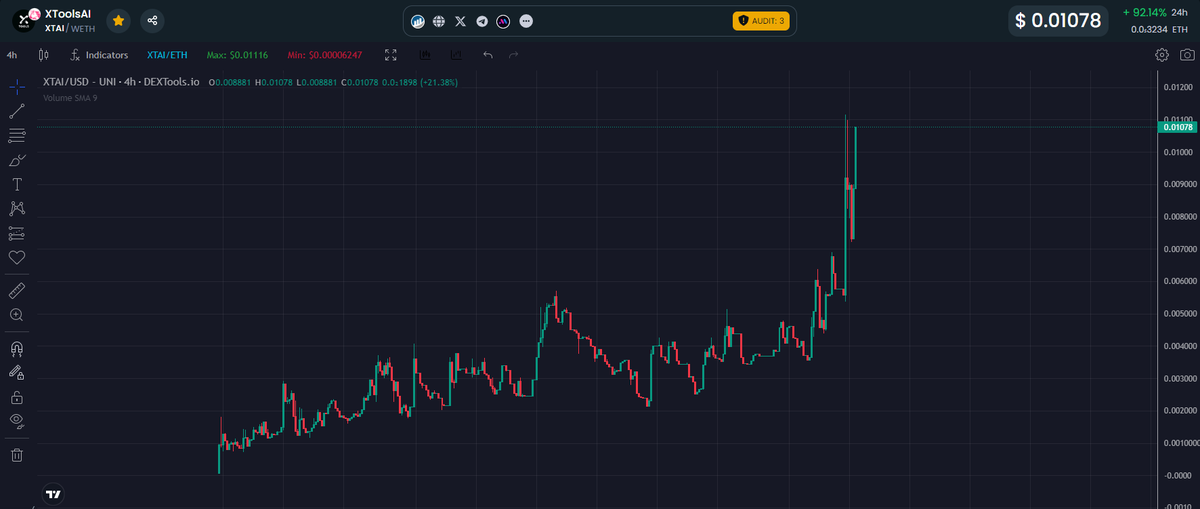Select the XABCD pattern tool
This screenshot has width=1200, height=509.
16,208
